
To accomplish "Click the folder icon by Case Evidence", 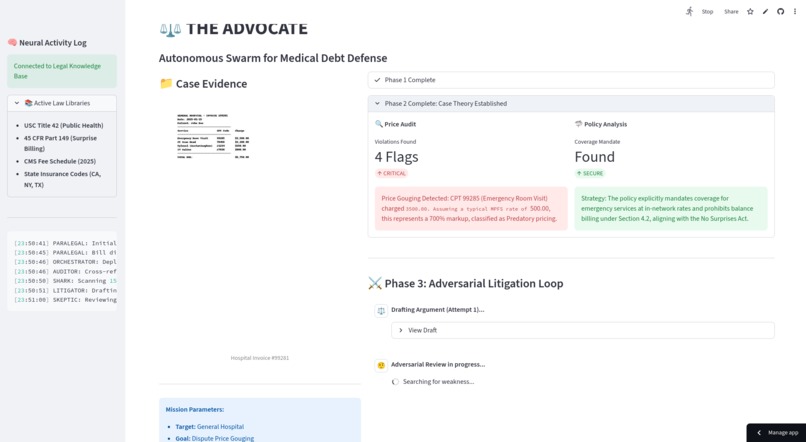I will coord(166,83).
